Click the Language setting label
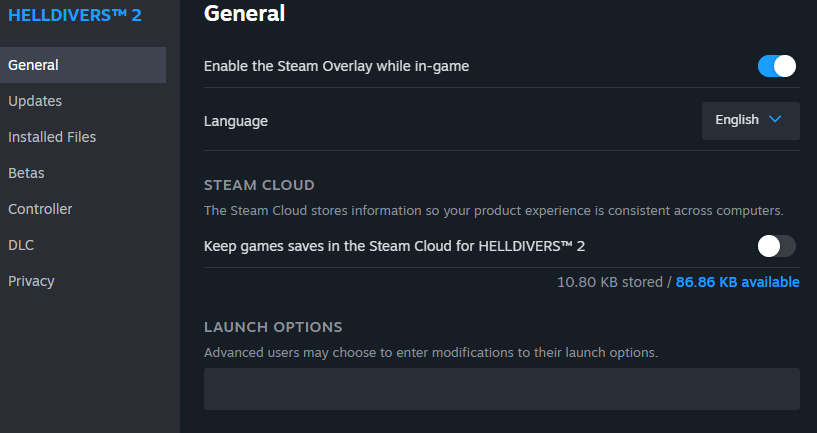 pyautogui.click(x=236, y=121)
